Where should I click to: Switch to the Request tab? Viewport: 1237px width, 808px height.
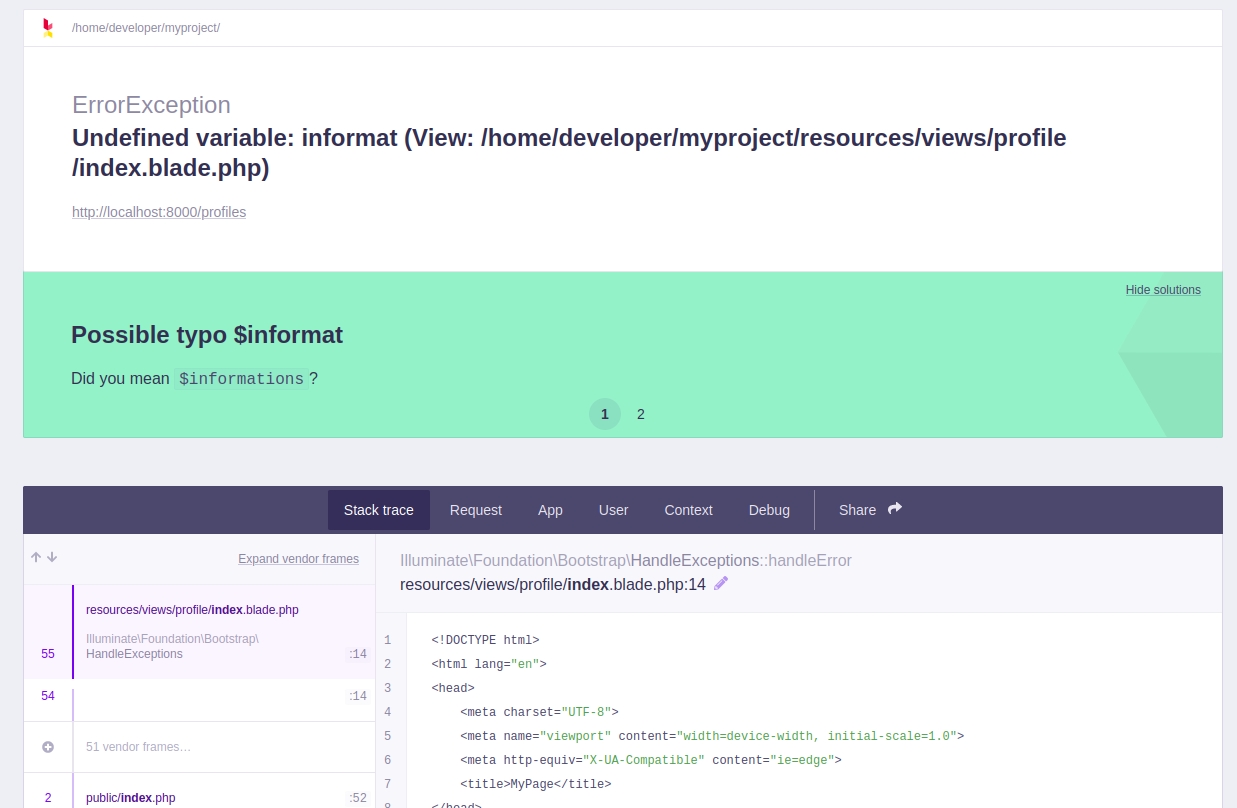click(475, 510)
